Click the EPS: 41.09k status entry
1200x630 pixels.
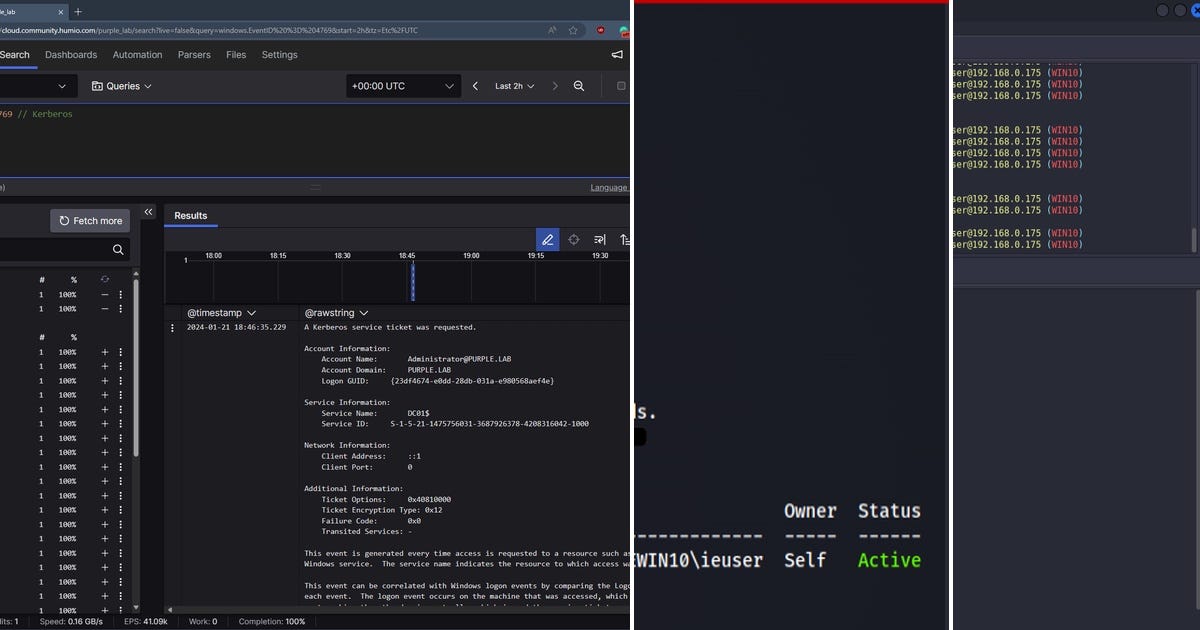tap(147, 622)
